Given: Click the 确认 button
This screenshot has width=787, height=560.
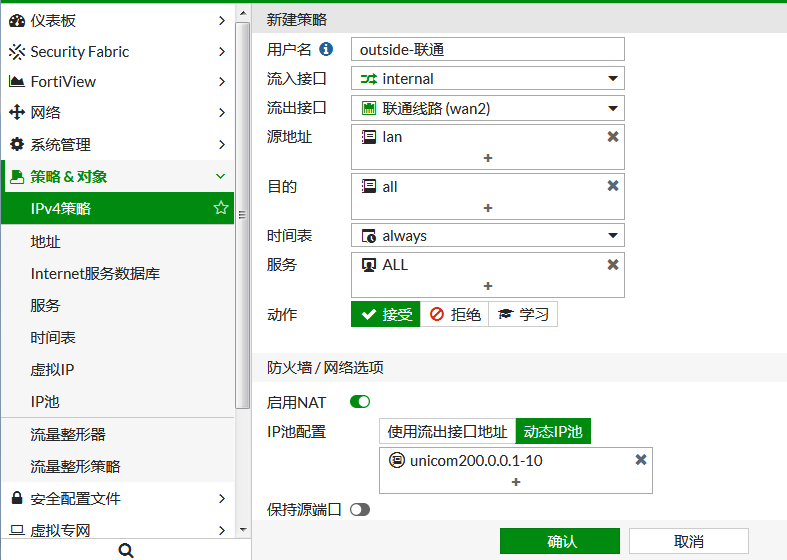Looking at the screenshot, I should 560,541.
